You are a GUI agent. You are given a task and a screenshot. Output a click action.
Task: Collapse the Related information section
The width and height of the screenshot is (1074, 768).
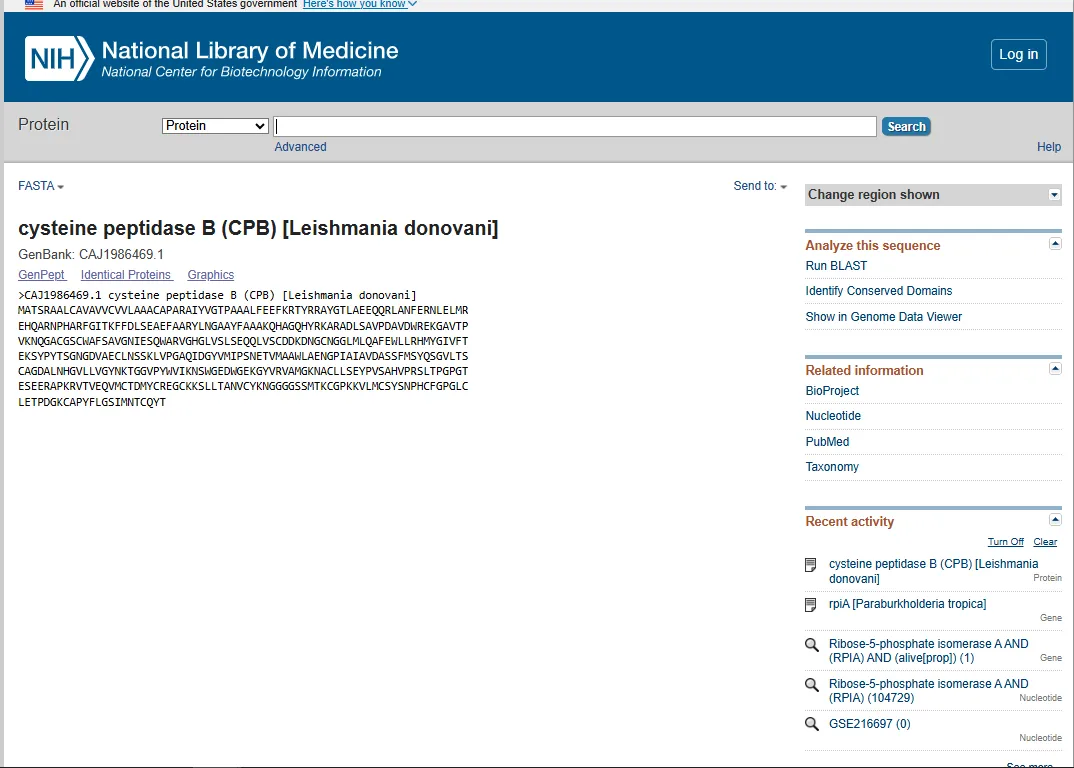(1056, 369)
